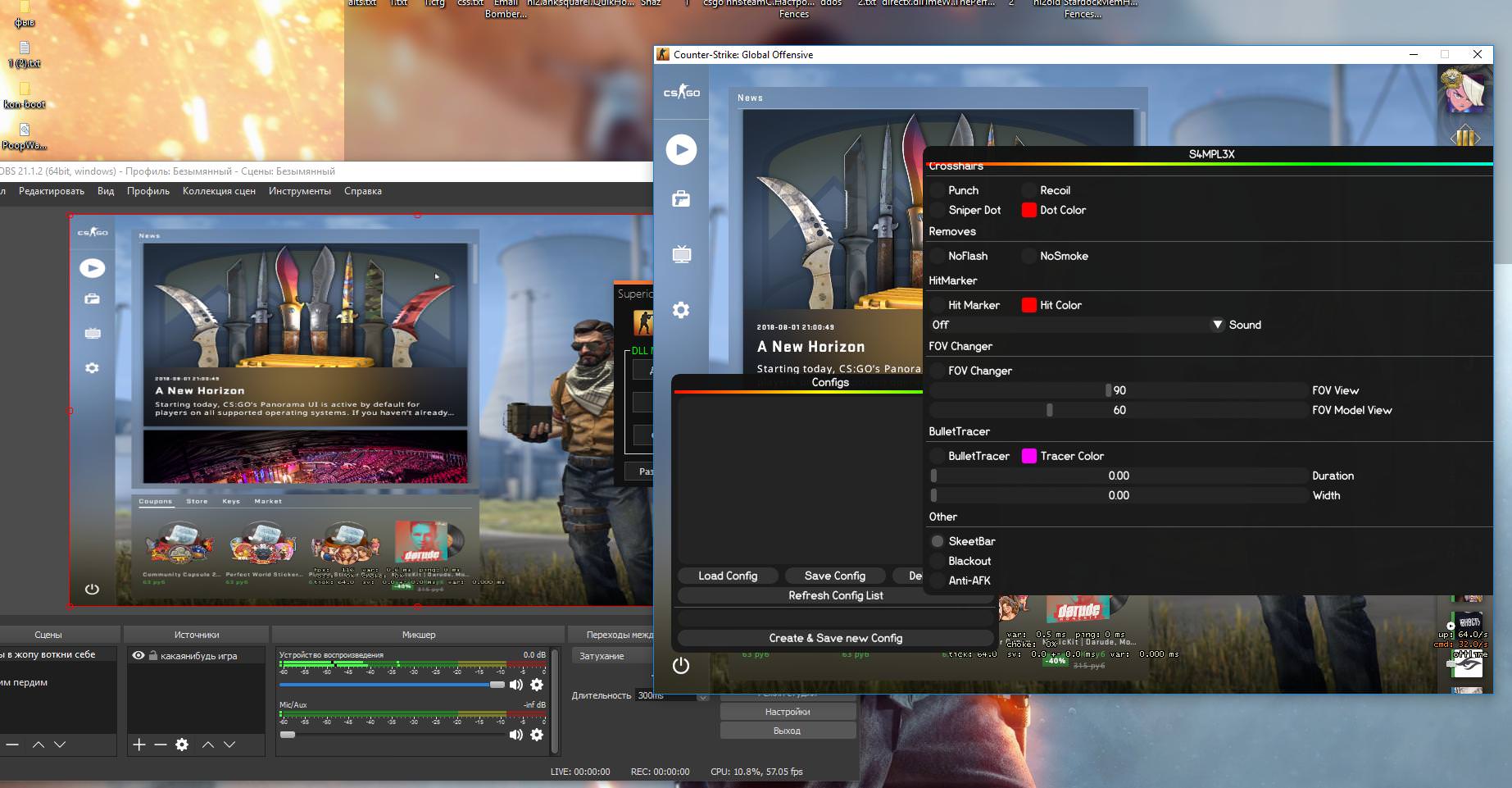Screen dimensions: 1512x788
Task: Open the CS:GO inventory briefcase icon
Action: click(x=681, y=199)
